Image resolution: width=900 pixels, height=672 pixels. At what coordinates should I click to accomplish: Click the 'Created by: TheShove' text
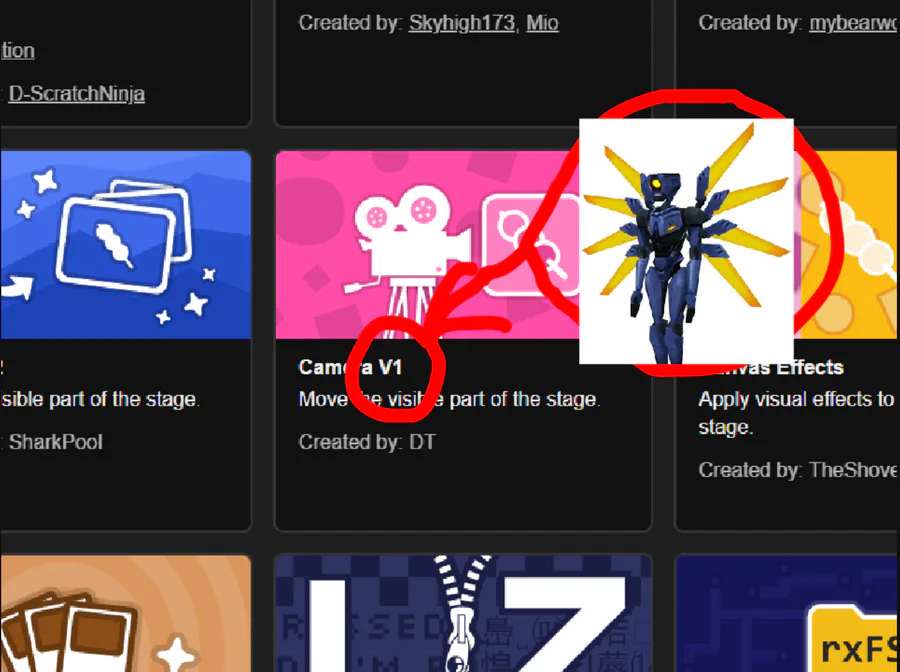point(798,470)
